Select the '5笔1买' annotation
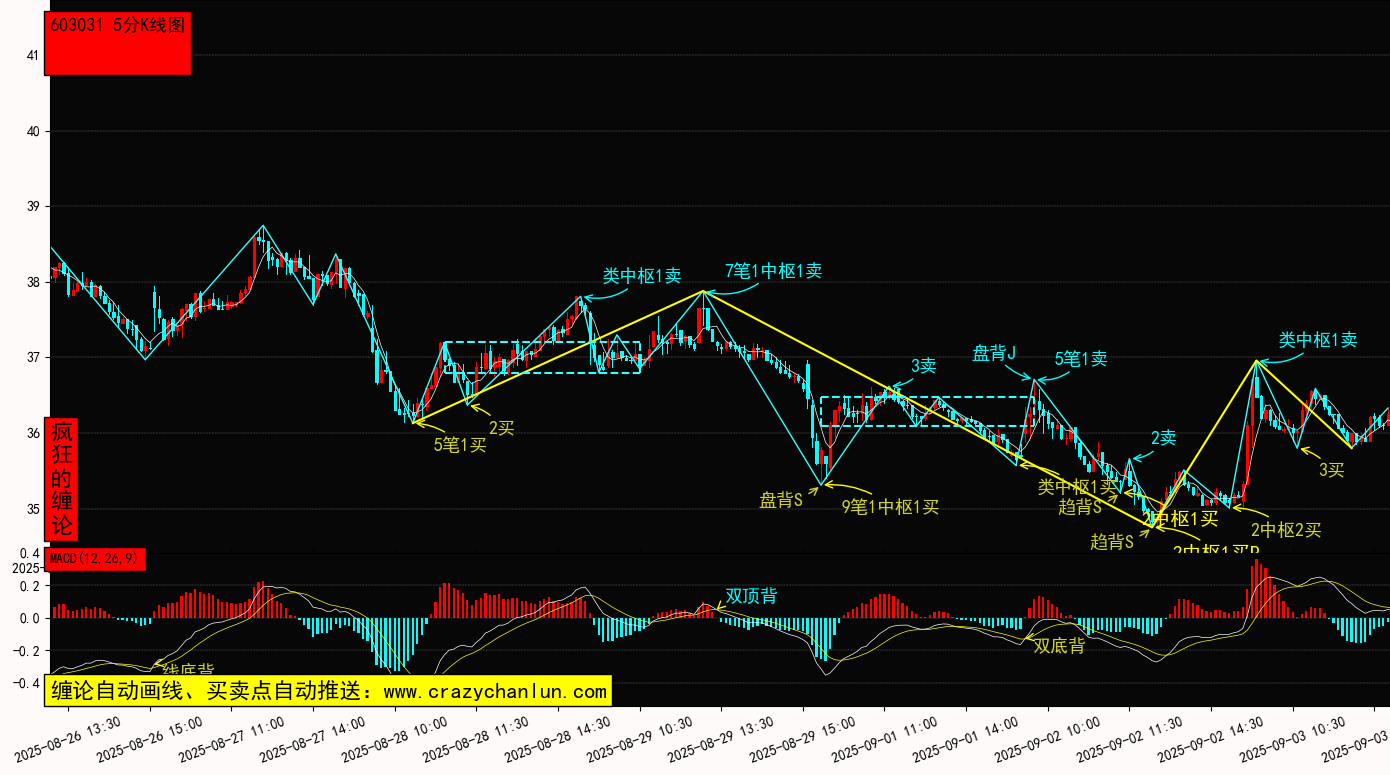This screenshot has height=775, width=1390. click(460, 445)
